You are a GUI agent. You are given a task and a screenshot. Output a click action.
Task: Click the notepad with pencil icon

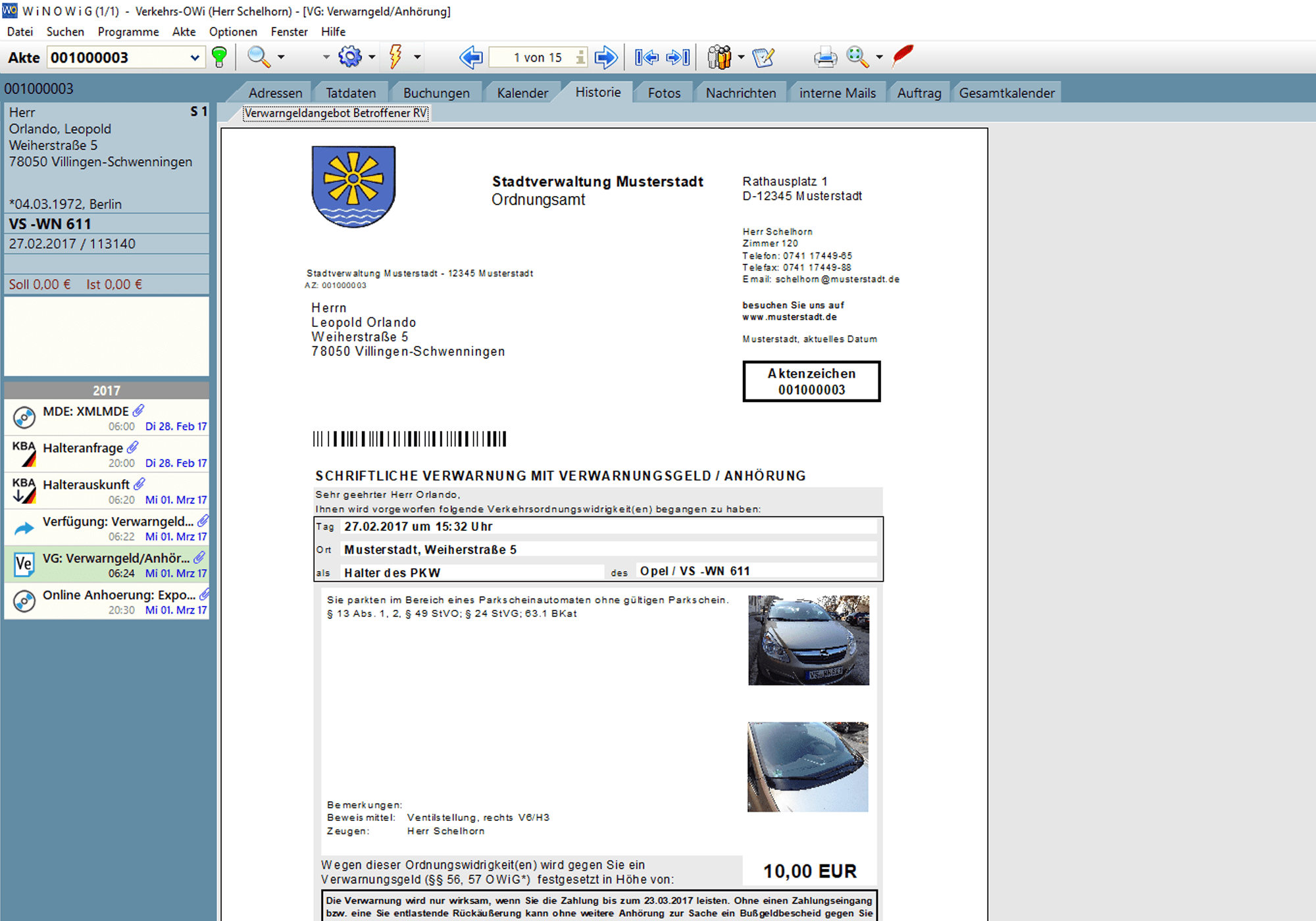[763, 57]
